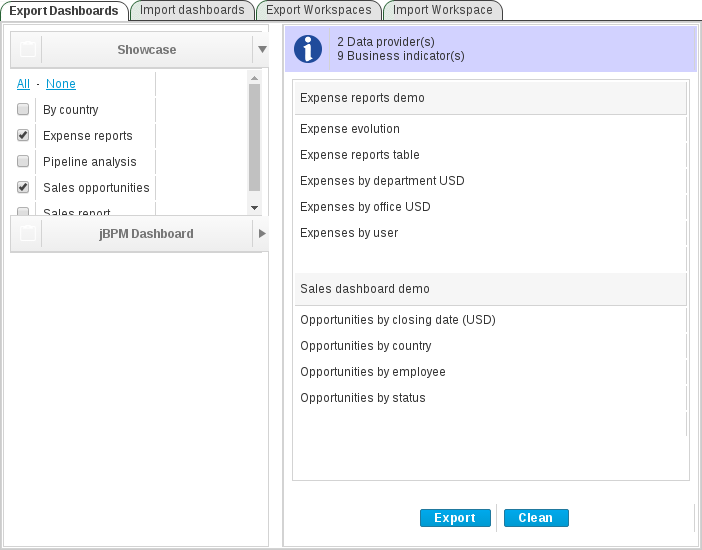Click the Showcase section header title

click(x=147, y=50)
